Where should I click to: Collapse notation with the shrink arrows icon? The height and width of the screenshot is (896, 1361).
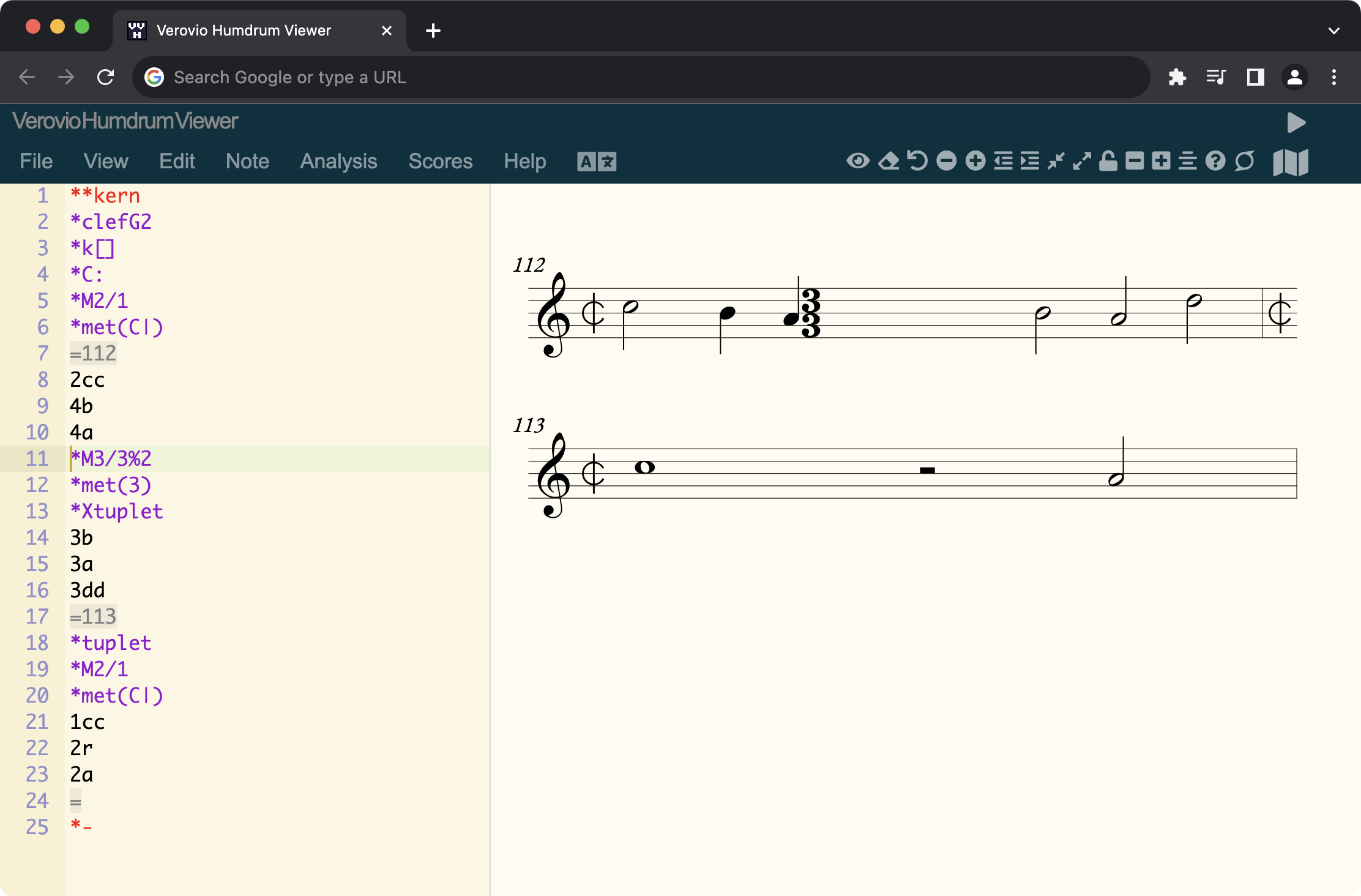[x=1055, y=161]
